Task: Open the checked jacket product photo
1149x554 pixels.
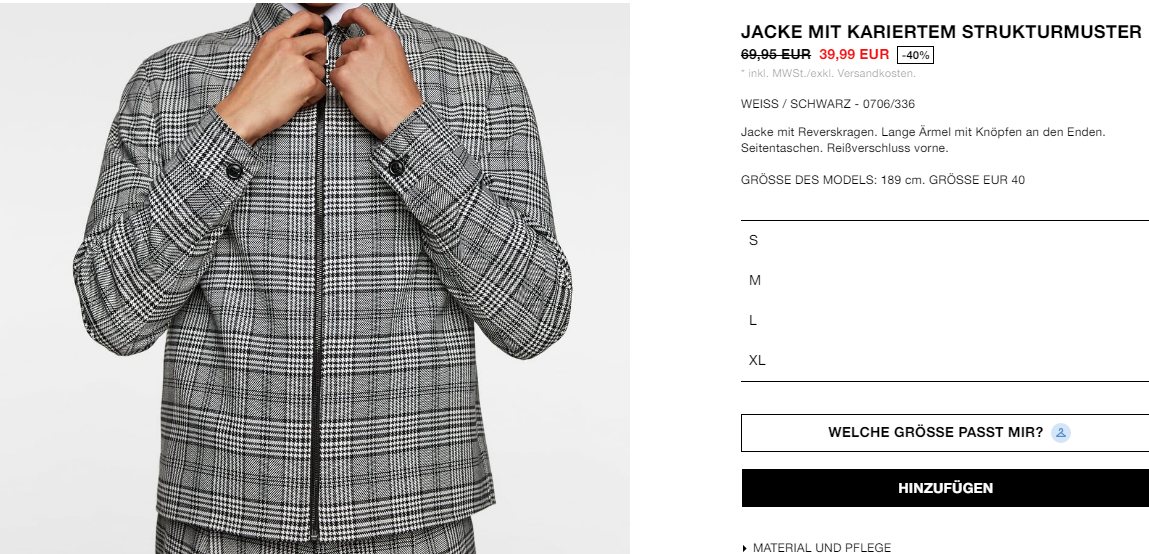Action: (315, 277)
